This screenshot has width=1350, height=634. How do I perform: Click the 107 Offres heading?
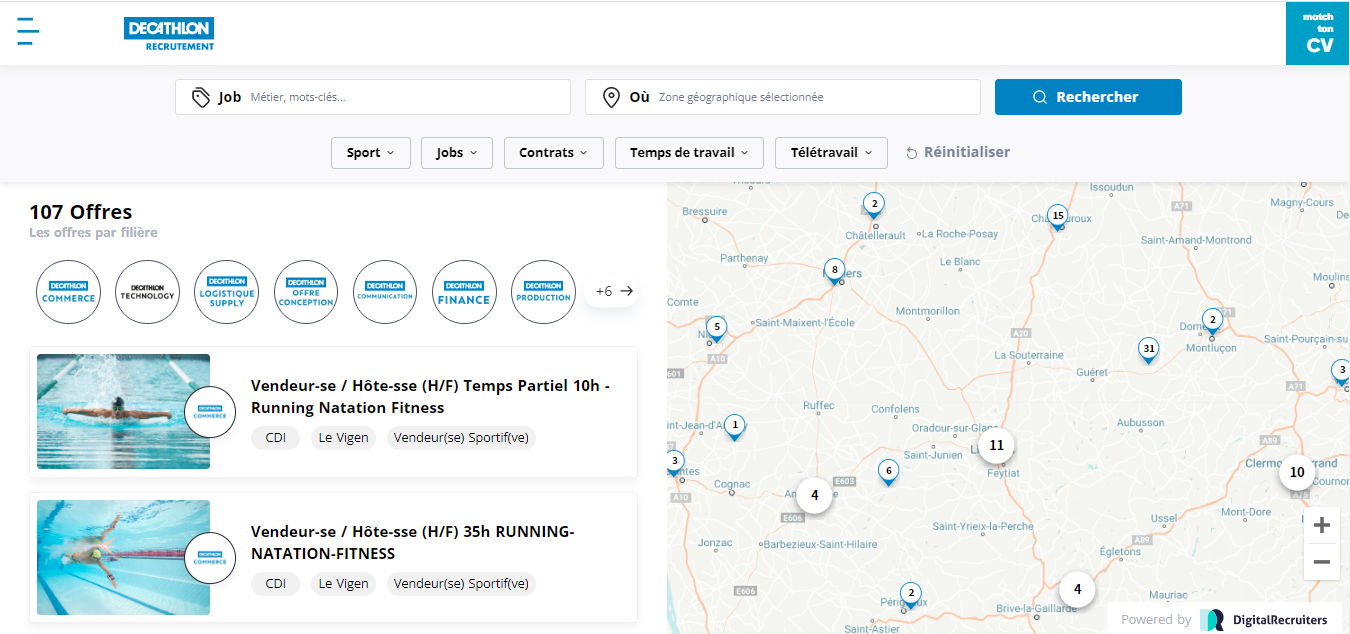point(81,212)
